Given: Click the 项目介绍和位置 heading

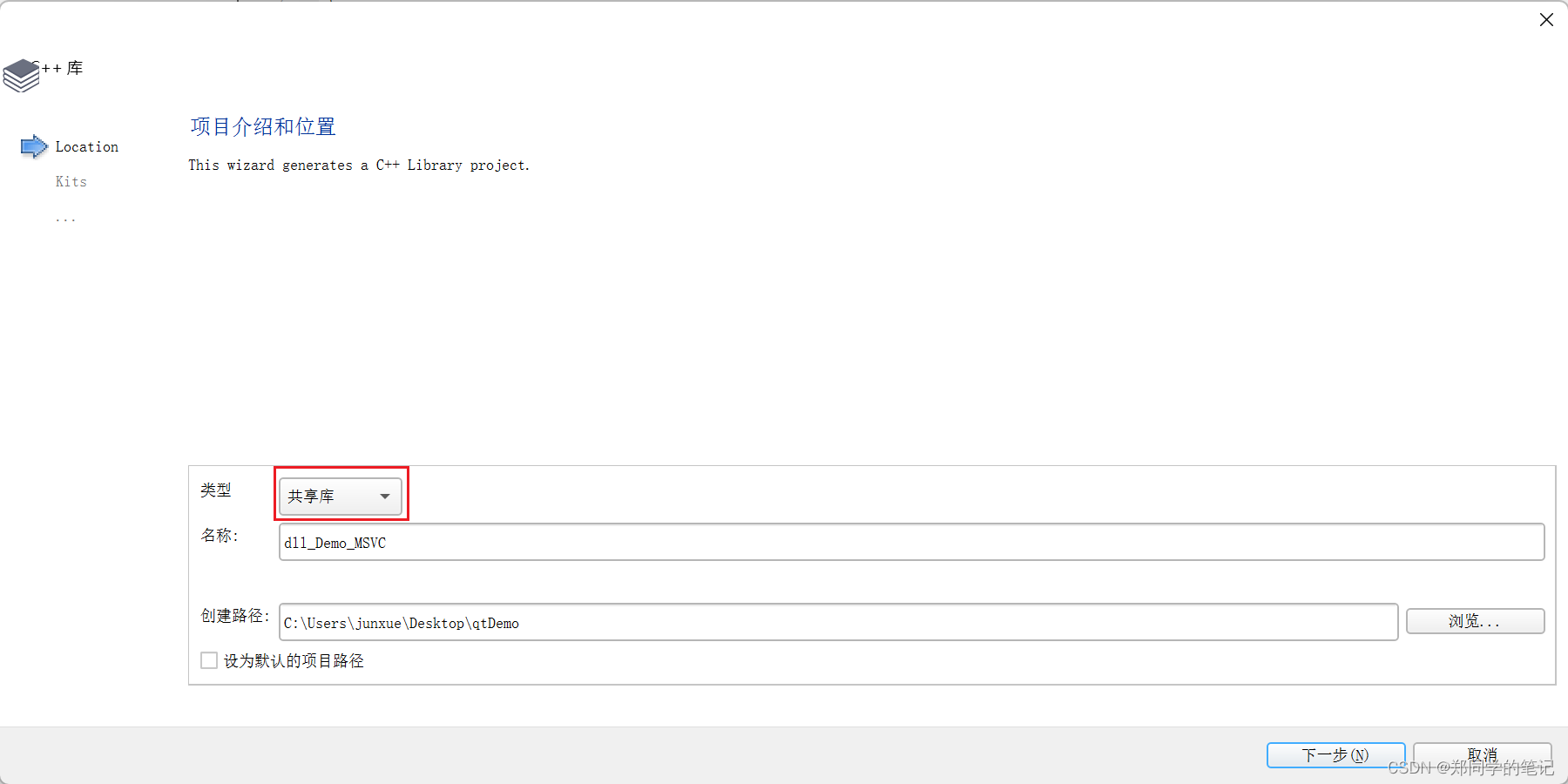Looking at the screenshot, I should pos(262,126).
